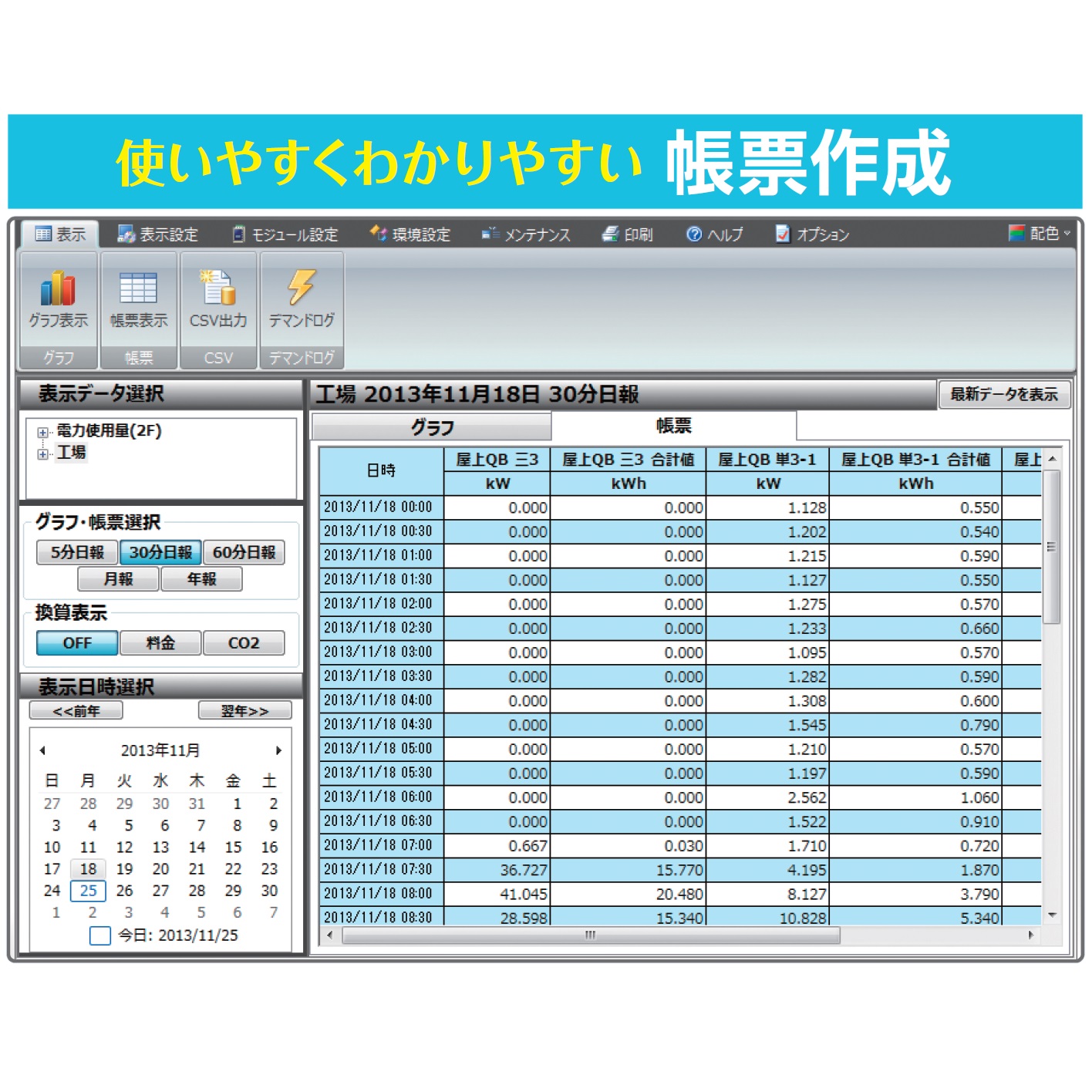
Task: Open the 印刷 printer menu
Action: (x=627, y=234)
